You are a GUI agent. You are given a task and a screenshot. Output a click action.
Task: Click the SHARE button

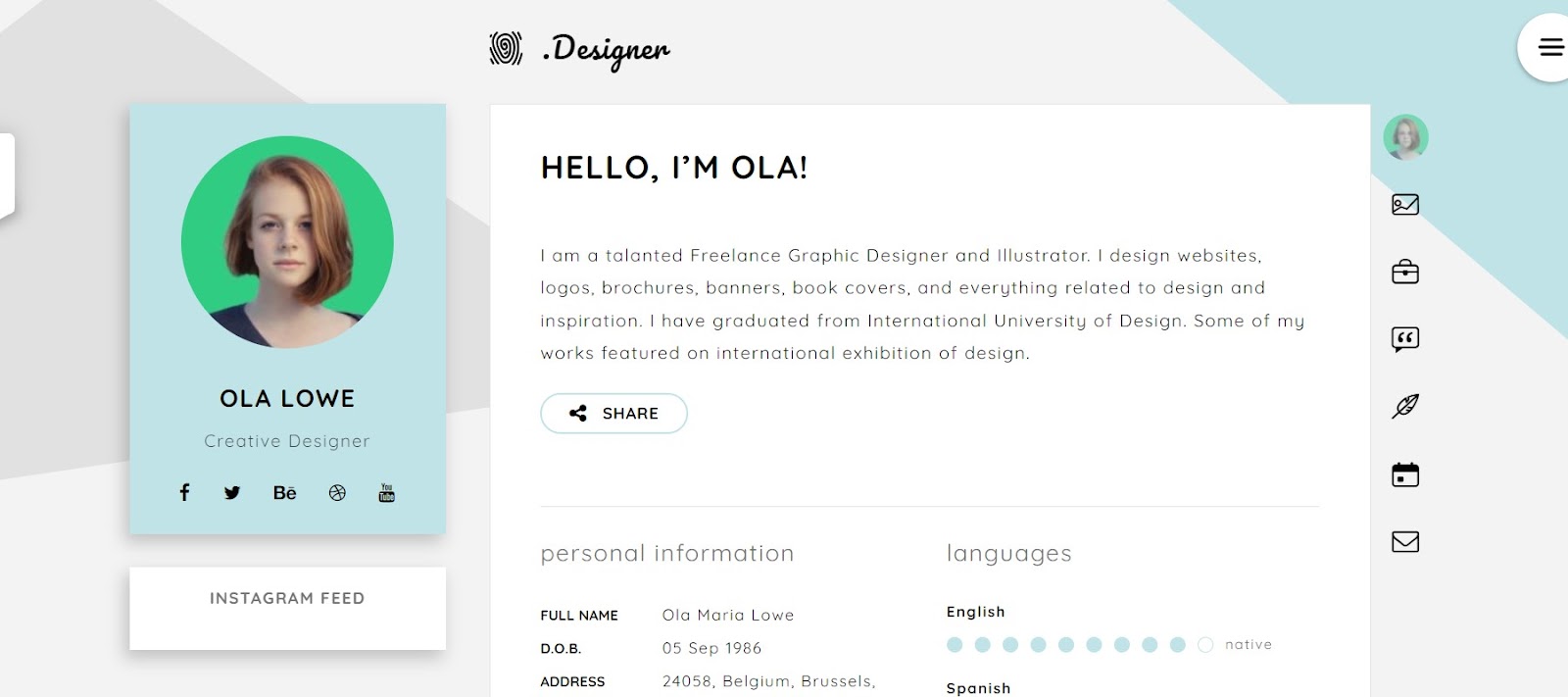(x=613, y=413)
